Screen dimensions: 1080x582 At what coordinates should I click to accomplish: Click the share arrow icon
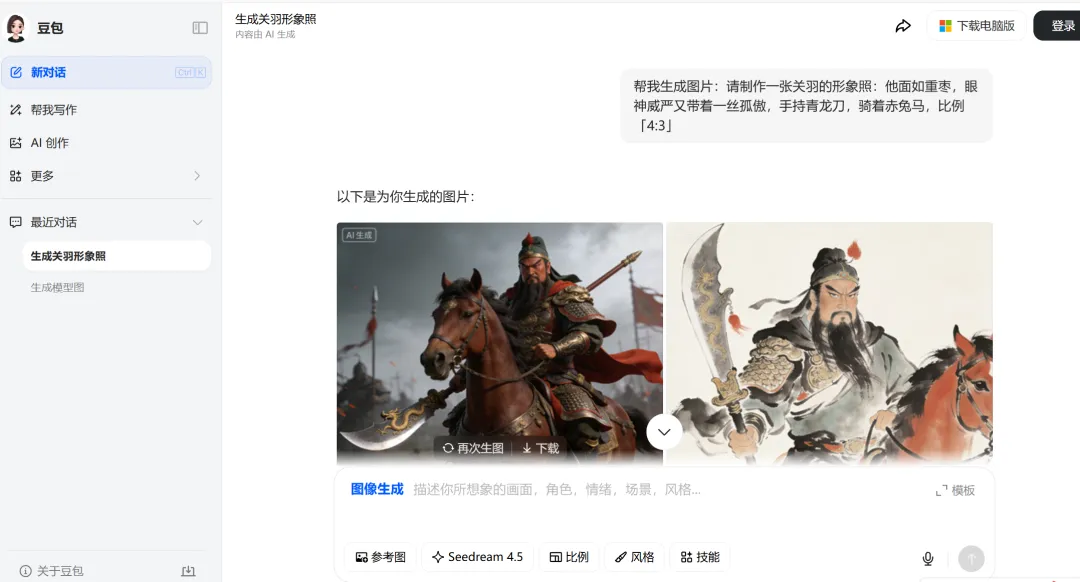click(903, 26)
